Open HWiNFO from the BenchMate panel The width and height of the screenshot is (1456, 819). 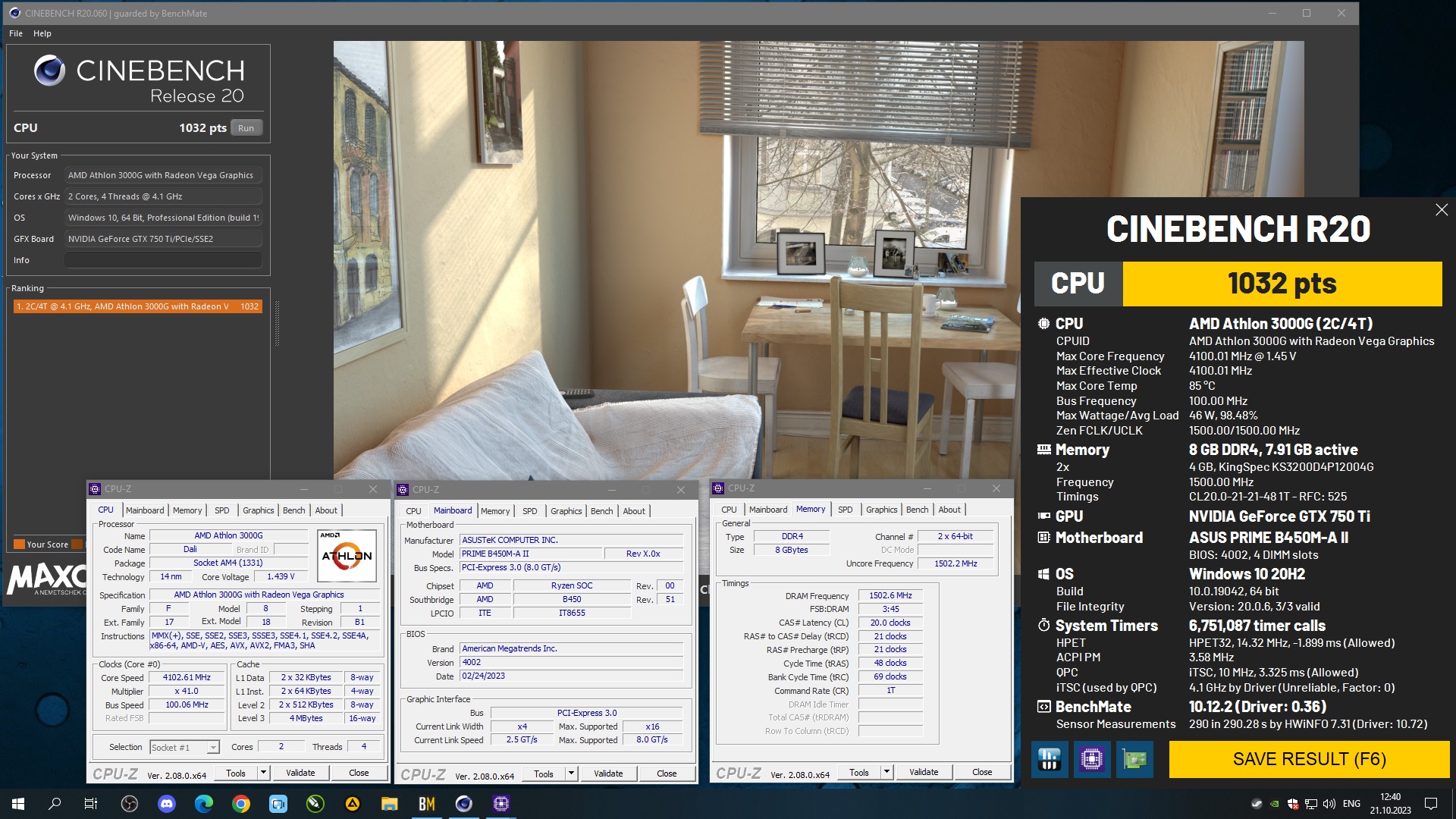[1050, 759]
